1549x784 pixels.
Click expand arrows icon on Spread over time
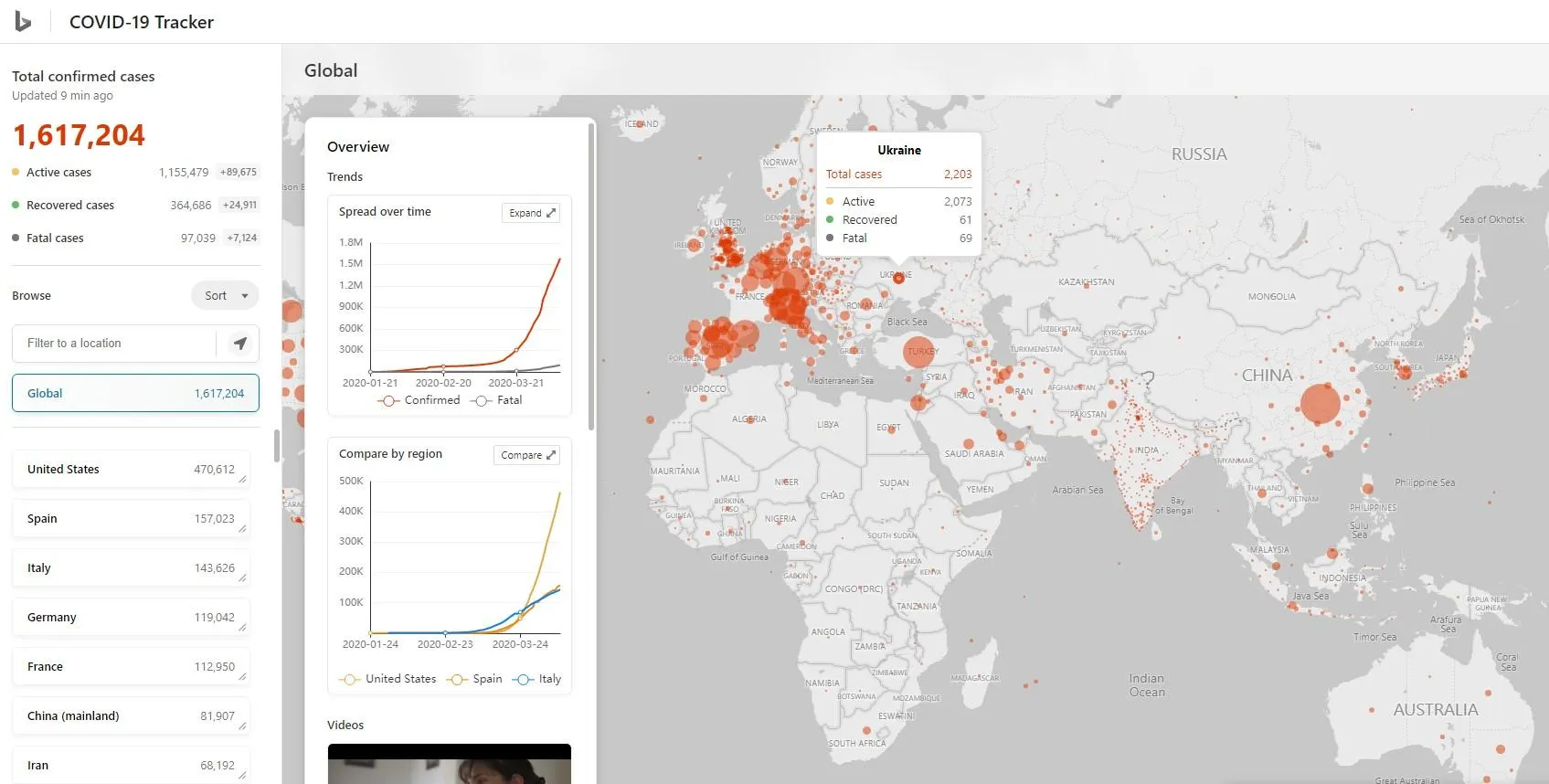click(551, 213)
